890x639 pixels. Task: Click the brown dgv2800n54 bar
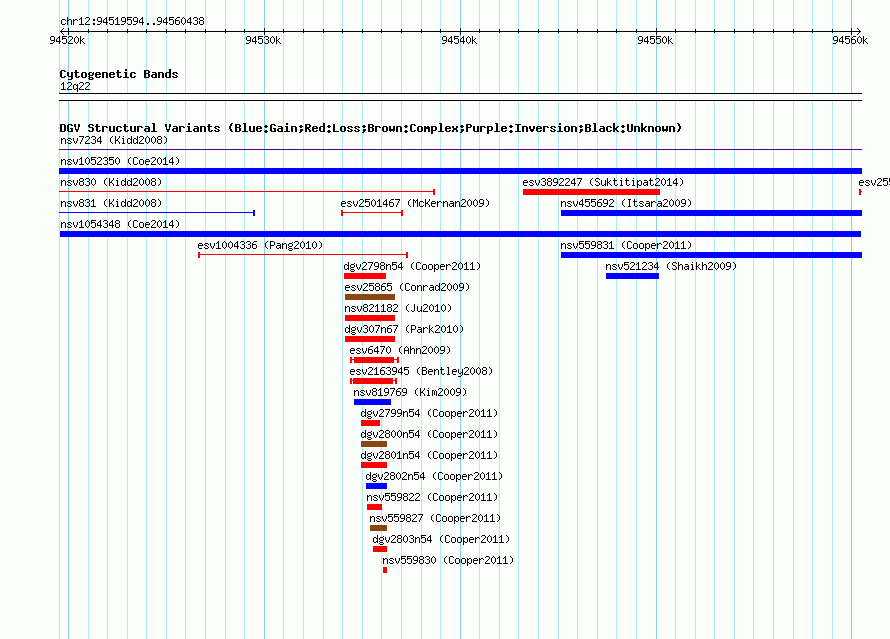(x=374, y=444)
